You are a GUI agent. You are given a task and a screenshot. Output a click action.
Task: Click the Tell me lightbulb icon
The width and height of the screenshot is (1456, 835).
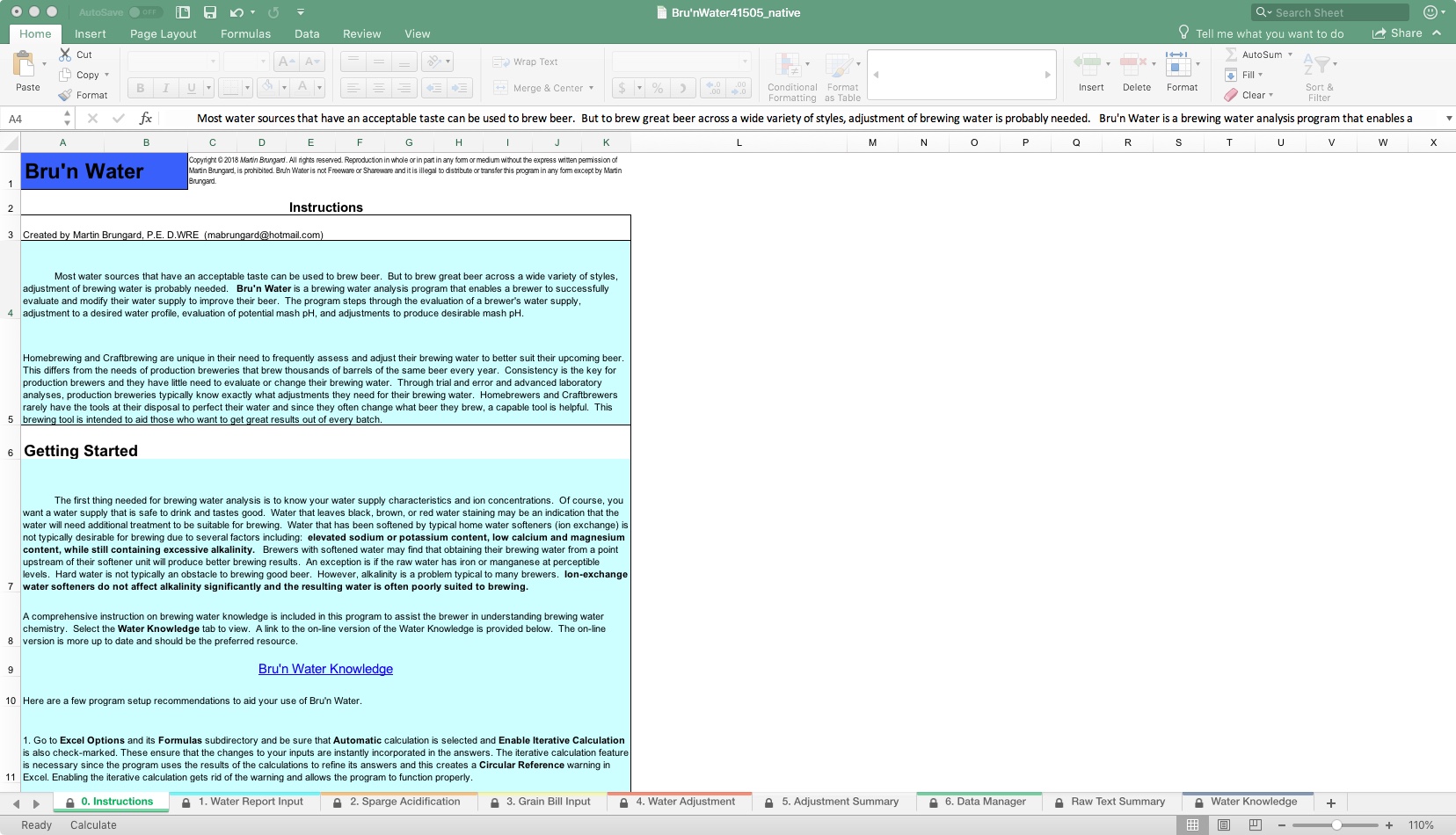(1184, 33)
